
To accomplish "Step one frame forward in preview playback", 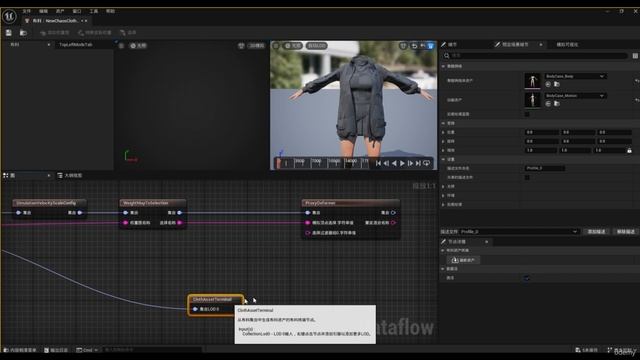I will (410, 163).
